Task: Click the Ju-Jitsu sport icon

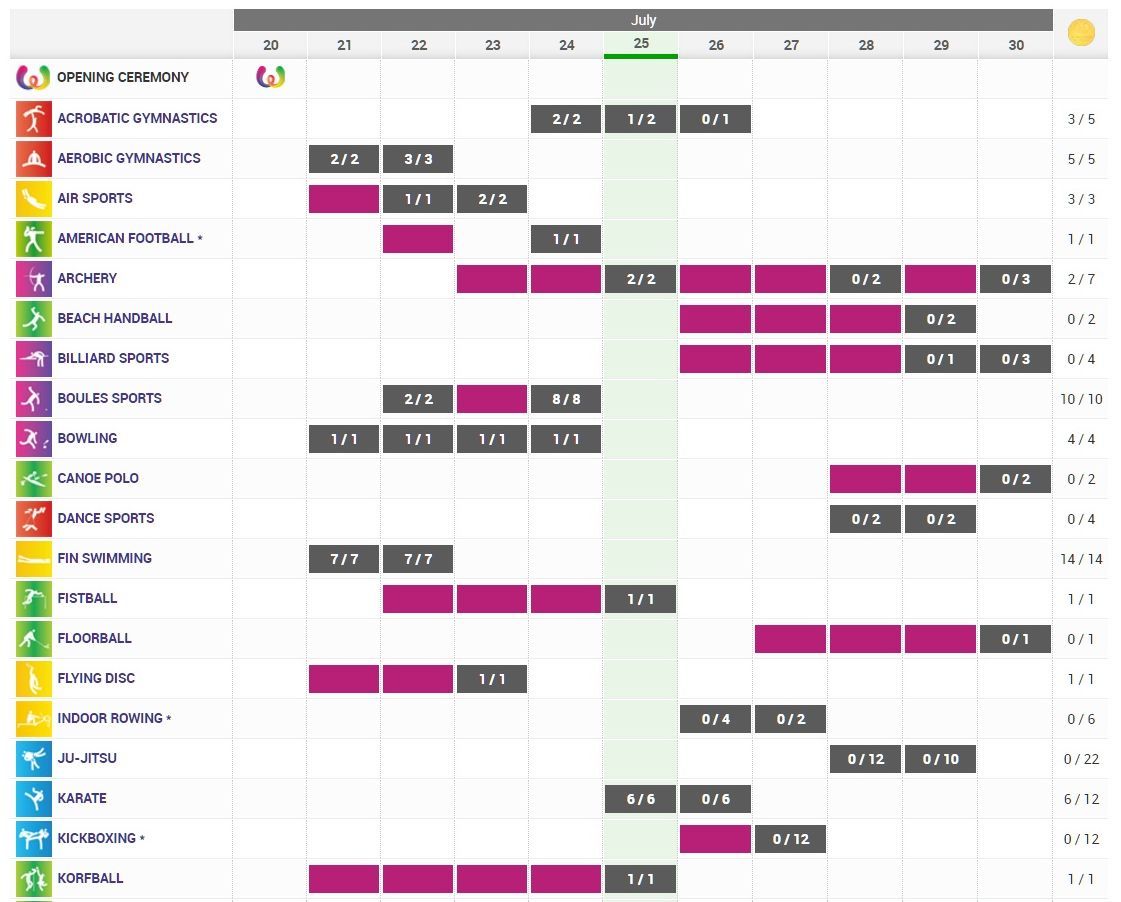Action: pos(33,759)
